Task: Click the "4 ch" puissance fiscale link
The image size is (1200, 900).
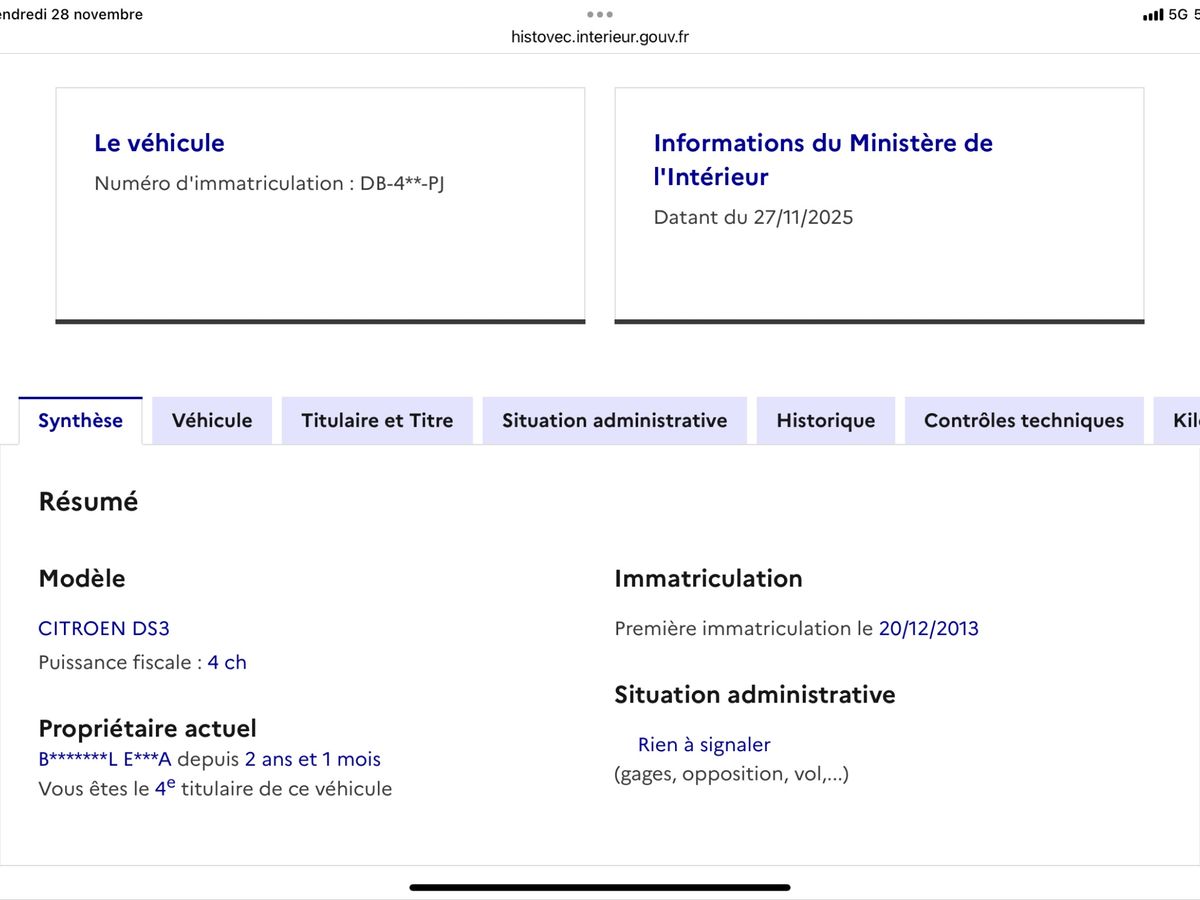Action: pyautogui.click(x=226, y=662)
